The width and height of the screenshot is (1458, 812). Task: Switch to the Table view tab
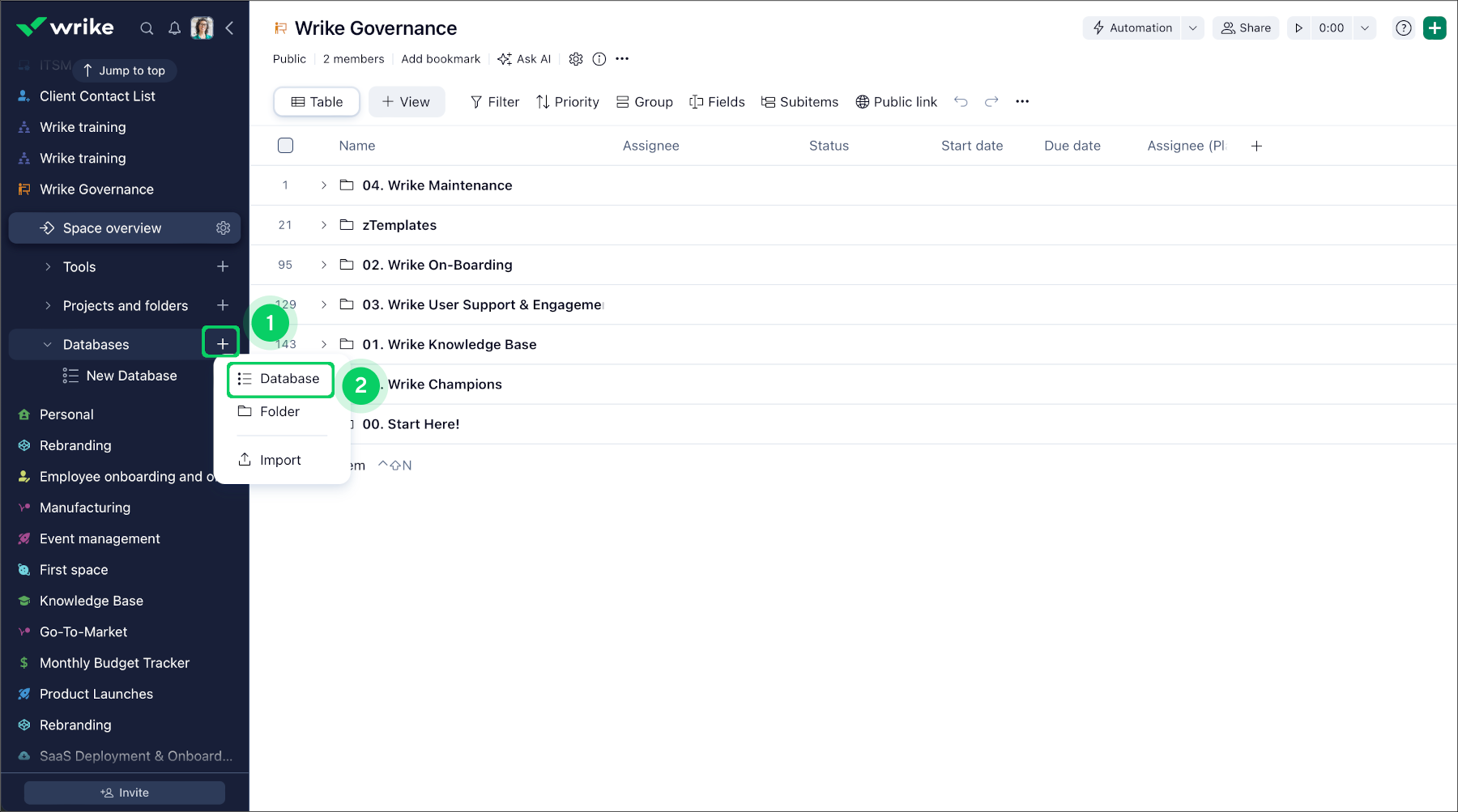point(316,101)
